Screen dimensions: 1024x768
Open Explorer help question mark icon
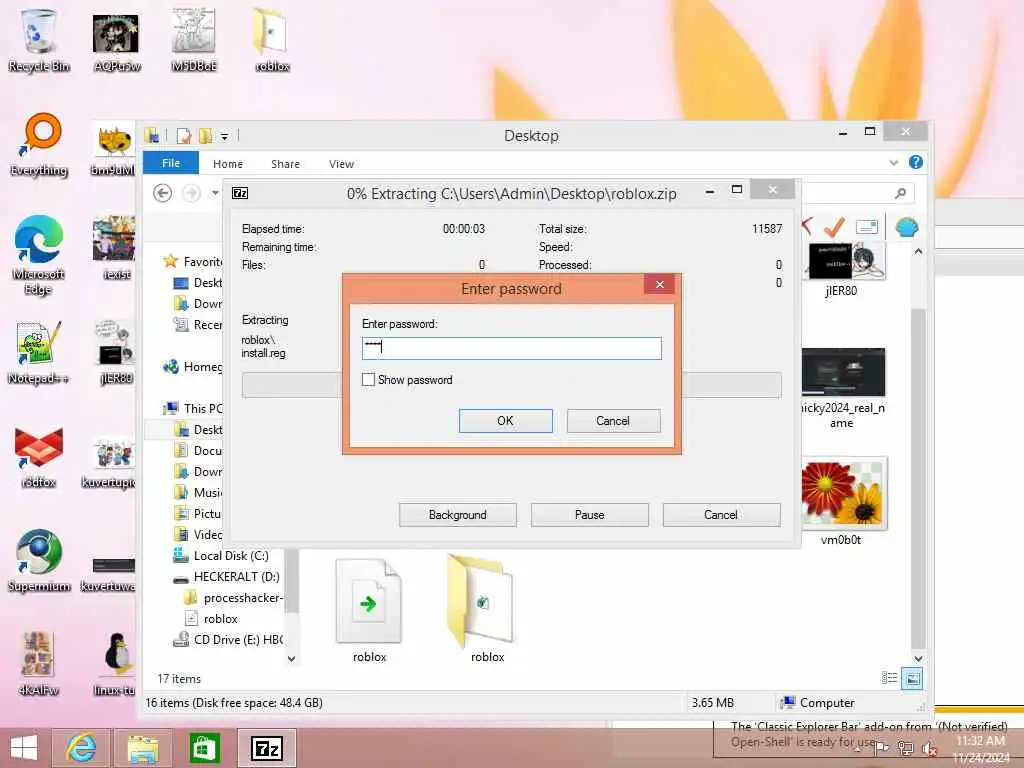(916, 162)
